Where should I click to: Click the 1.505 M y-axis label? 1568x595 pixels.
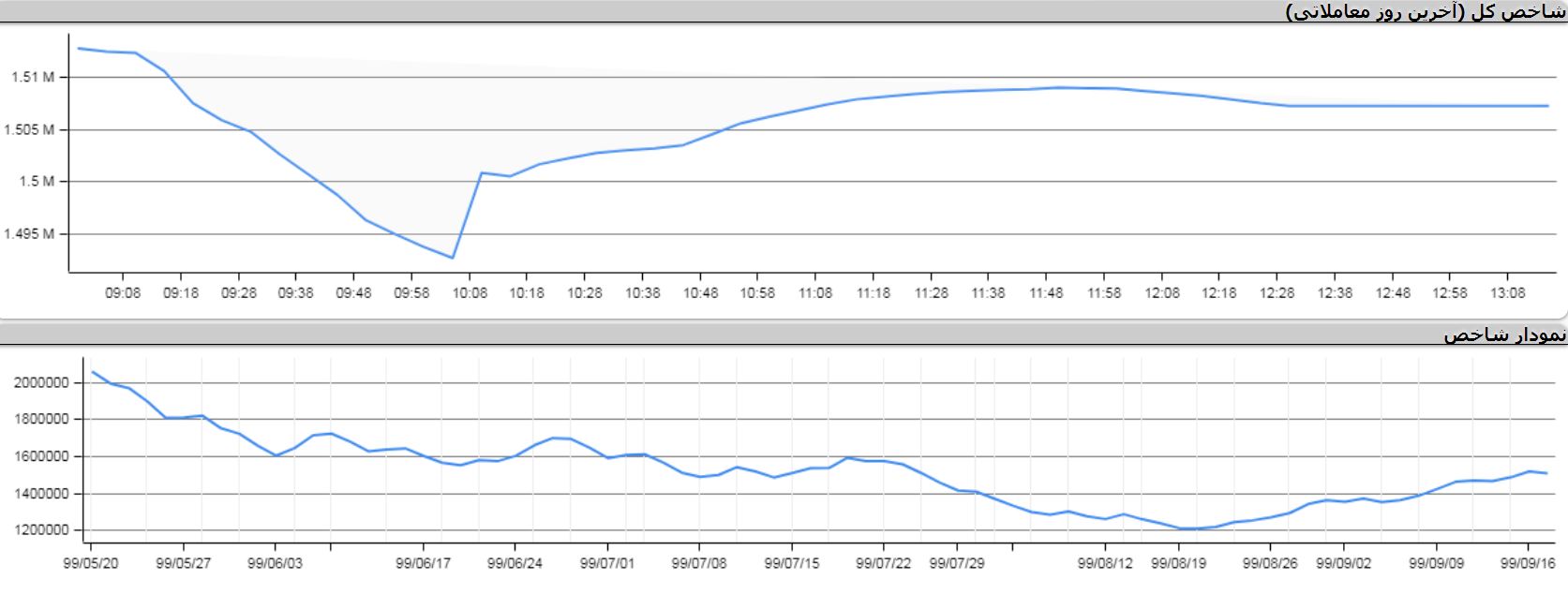pos(29,130)
